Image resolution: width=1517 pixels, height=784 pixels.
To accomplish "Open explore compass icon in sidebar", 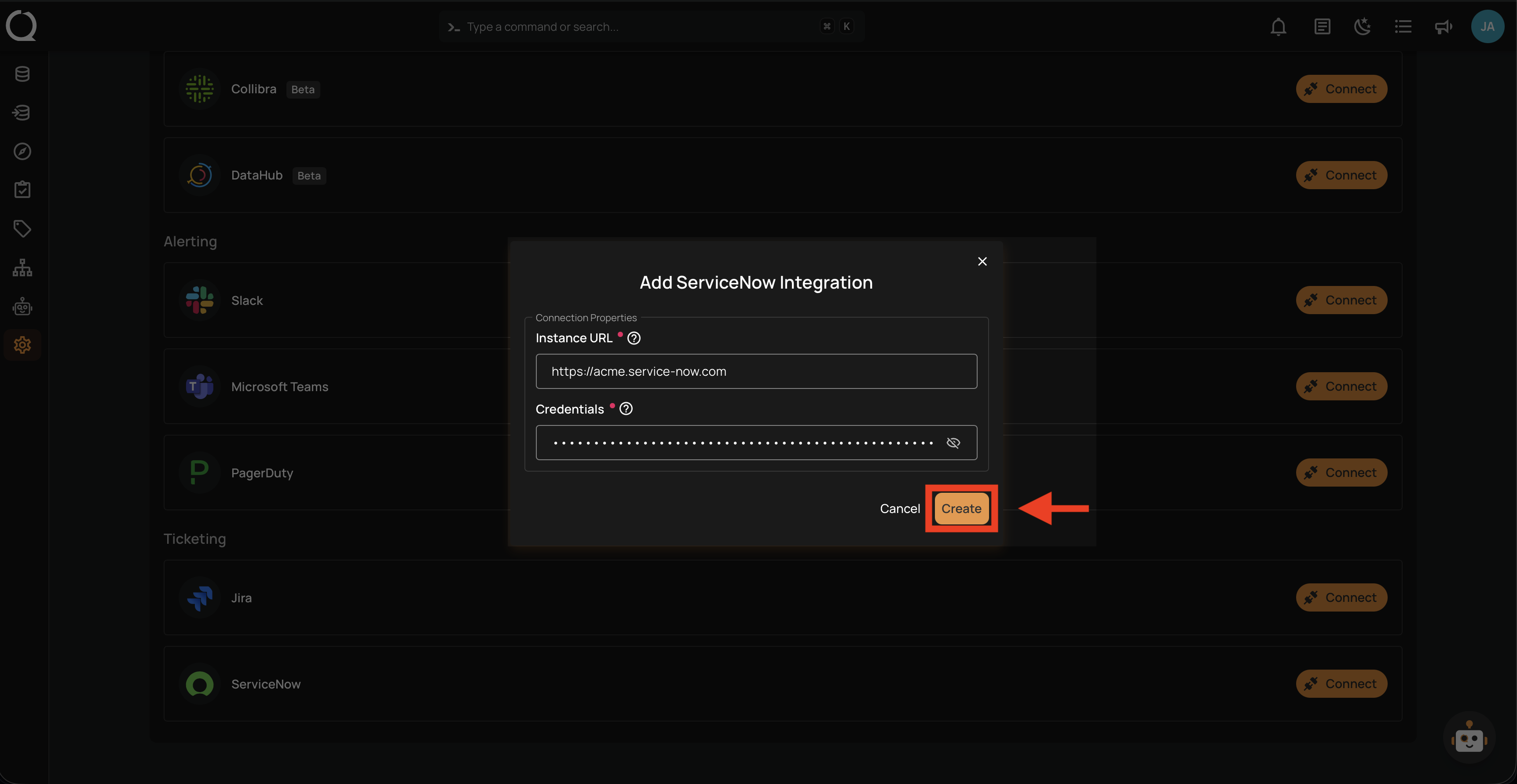I will pyautogui.click(x=22, y=151).
